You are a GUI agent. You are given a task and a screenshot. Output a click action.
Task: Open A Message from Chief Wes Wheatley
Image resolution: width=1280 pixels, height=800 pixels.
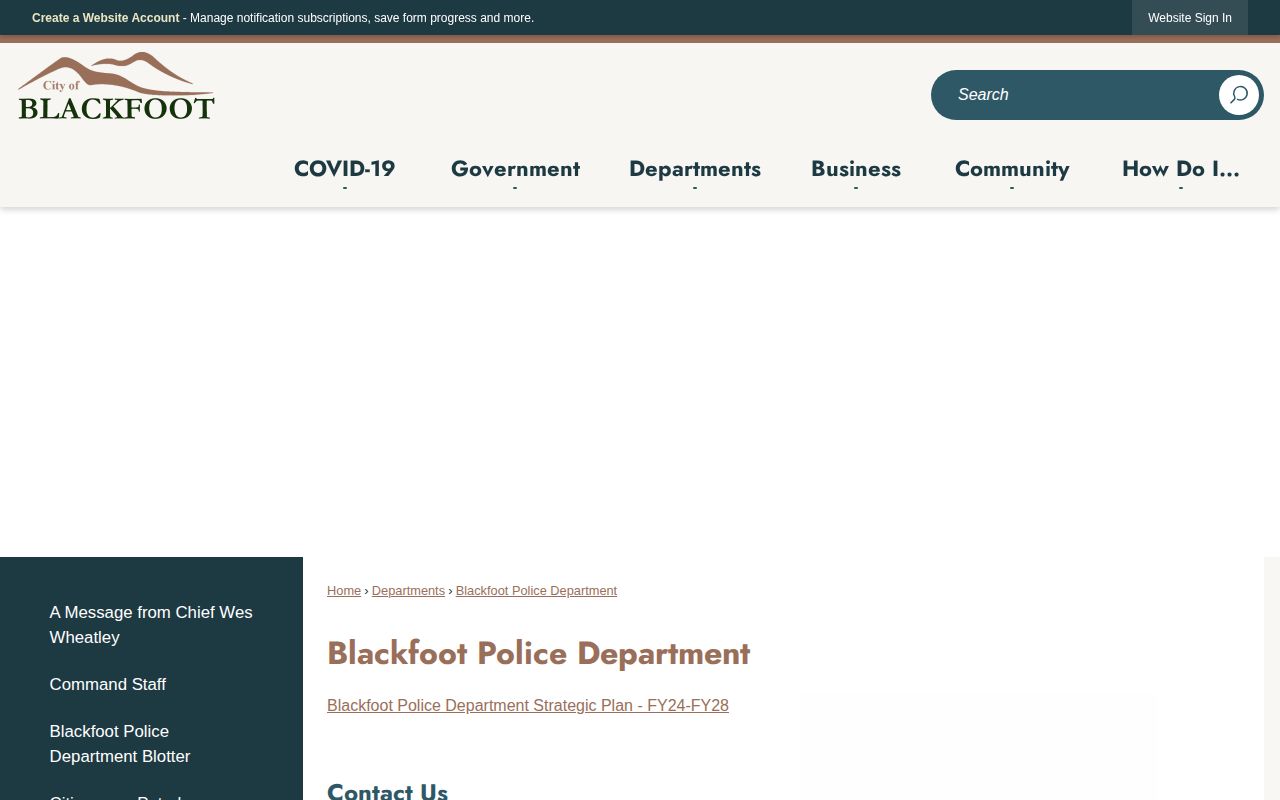pos(151,625)
